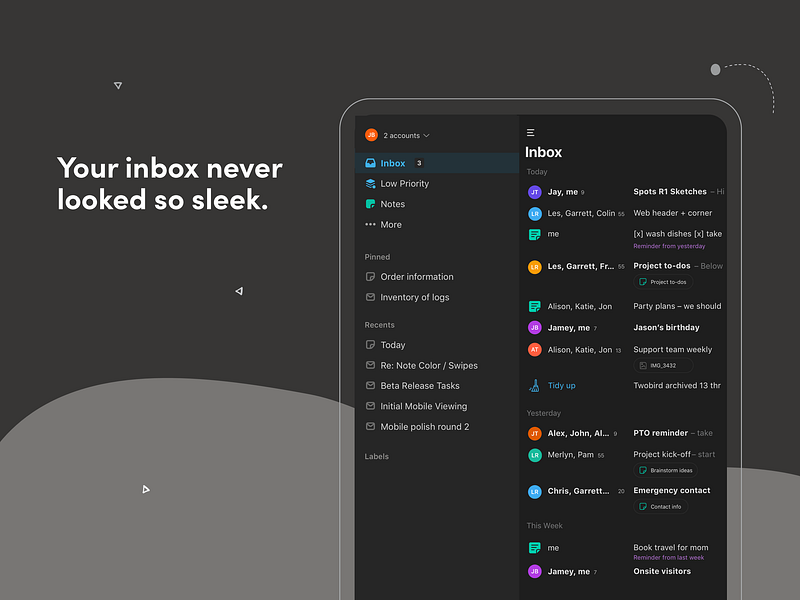This screenshot has height=600, width=800.
Task: Open the PTO reminder thread
Action: click(x=625, y=434)
